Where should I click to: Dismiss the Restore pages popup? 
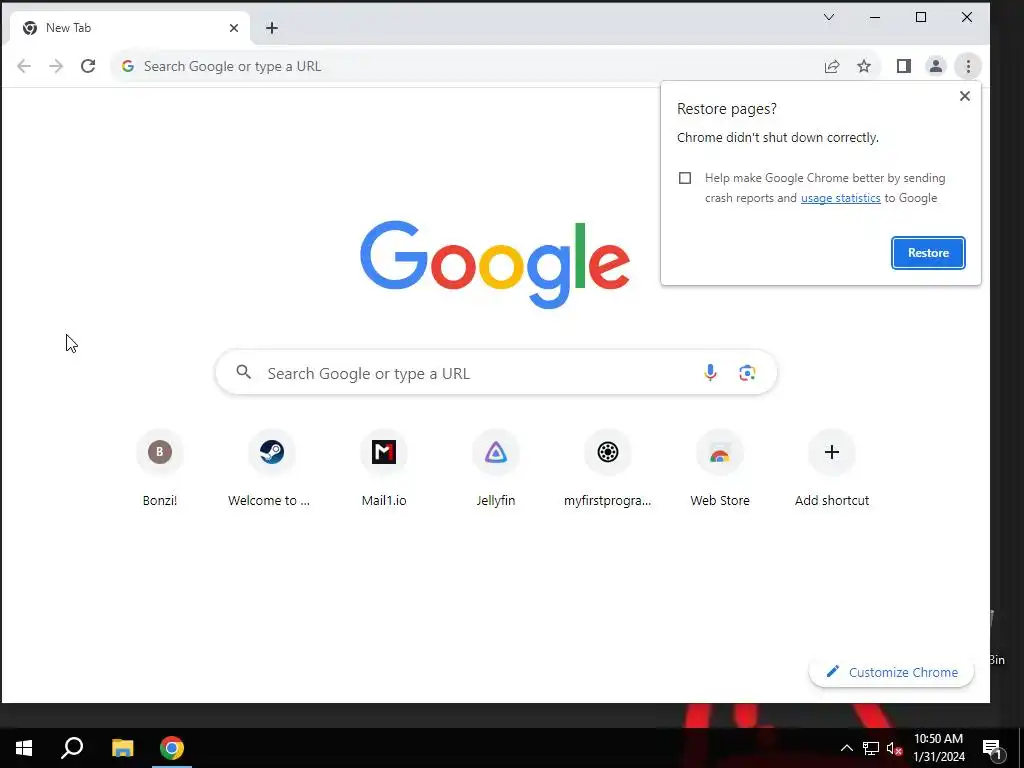click(x=965, y=96)
